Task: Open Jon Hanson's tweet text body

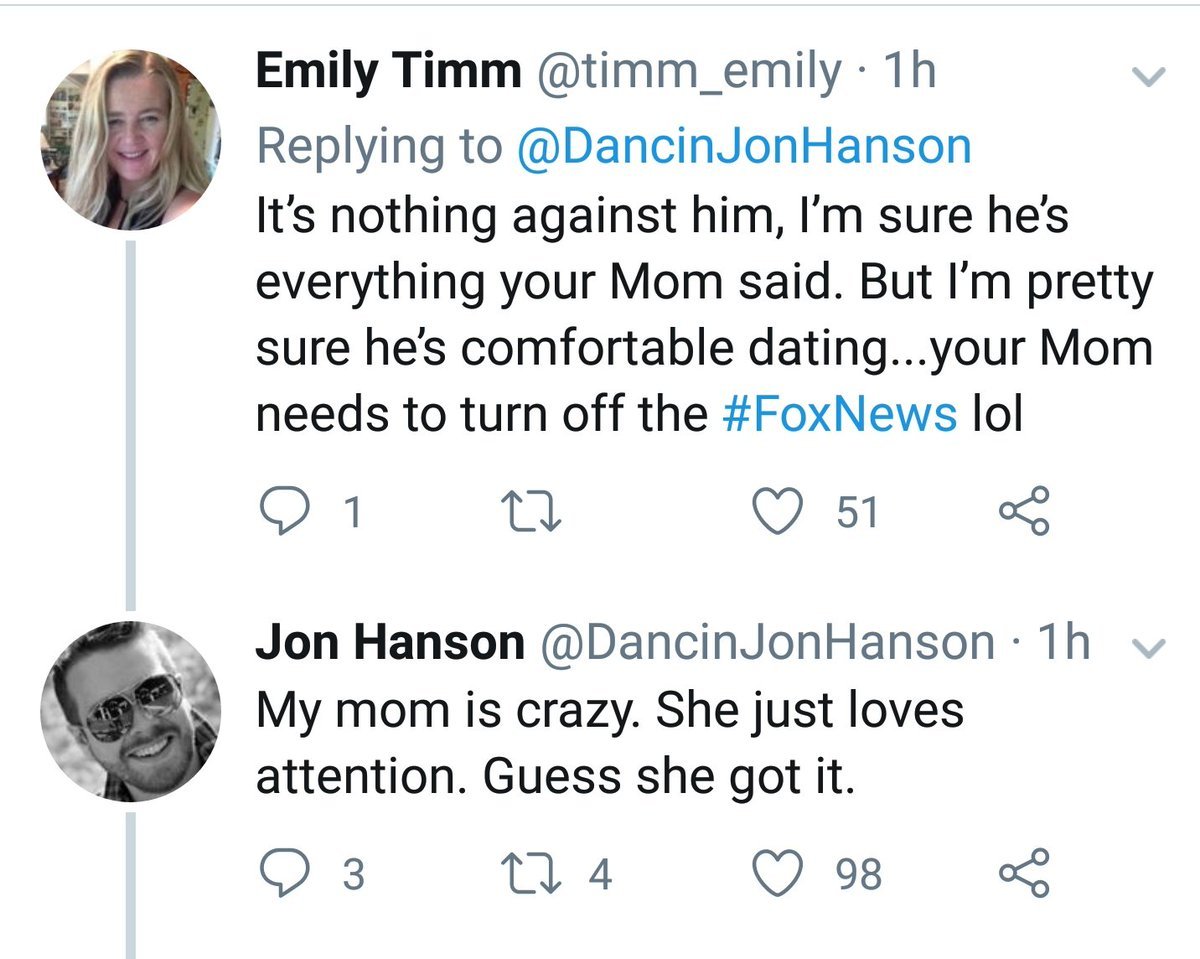Action: 610,744
